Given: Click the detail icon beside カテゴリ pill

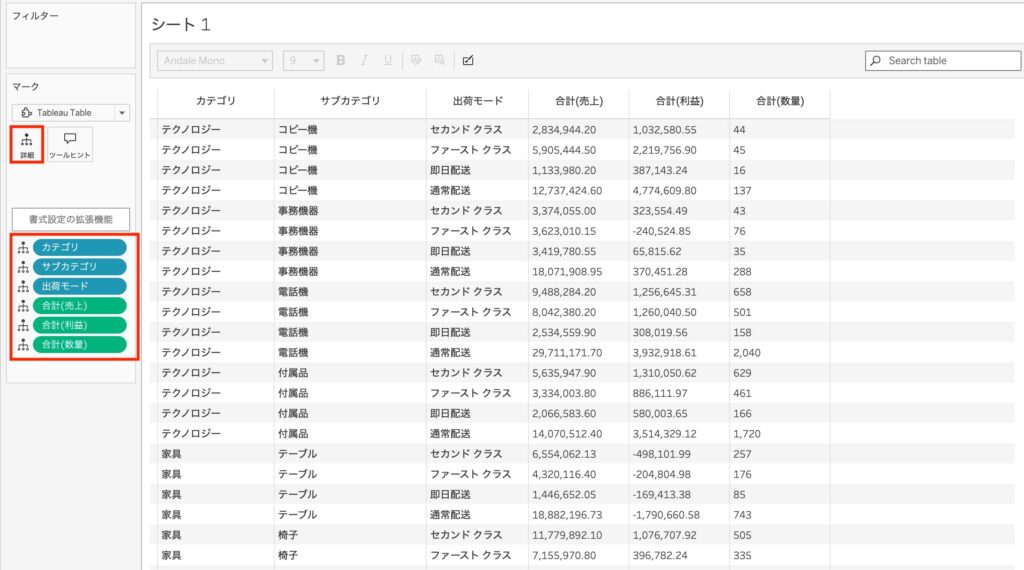Looking at the screenshot, I should tap(22, 247).
